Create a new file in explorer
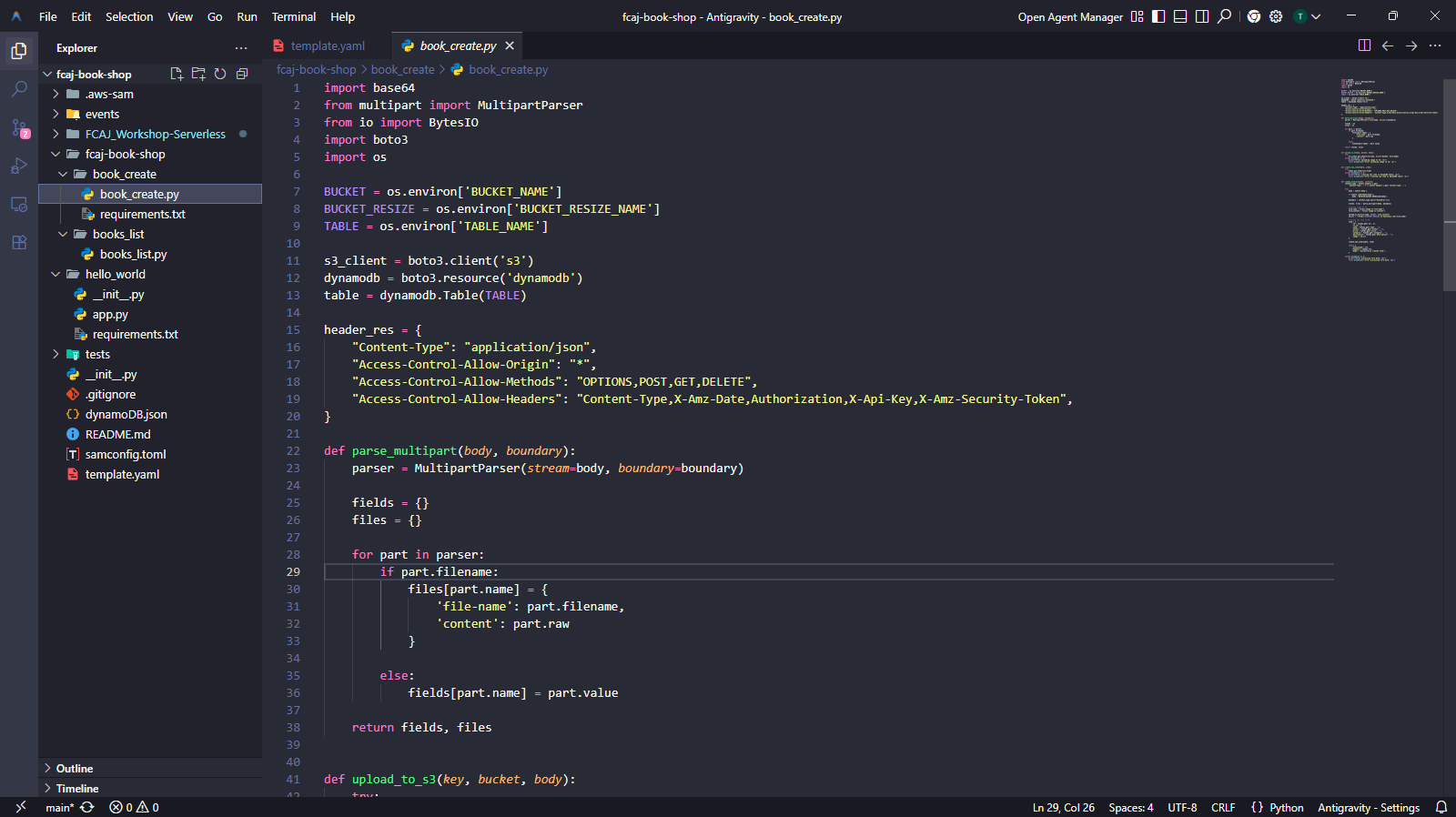Image resolution: width=1456 pixels, height=817 pixels. [177, 74]
